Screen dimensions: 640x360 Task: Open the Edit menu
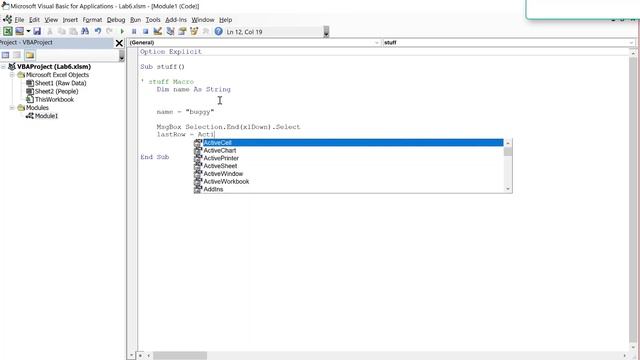(x=34, y=20)
